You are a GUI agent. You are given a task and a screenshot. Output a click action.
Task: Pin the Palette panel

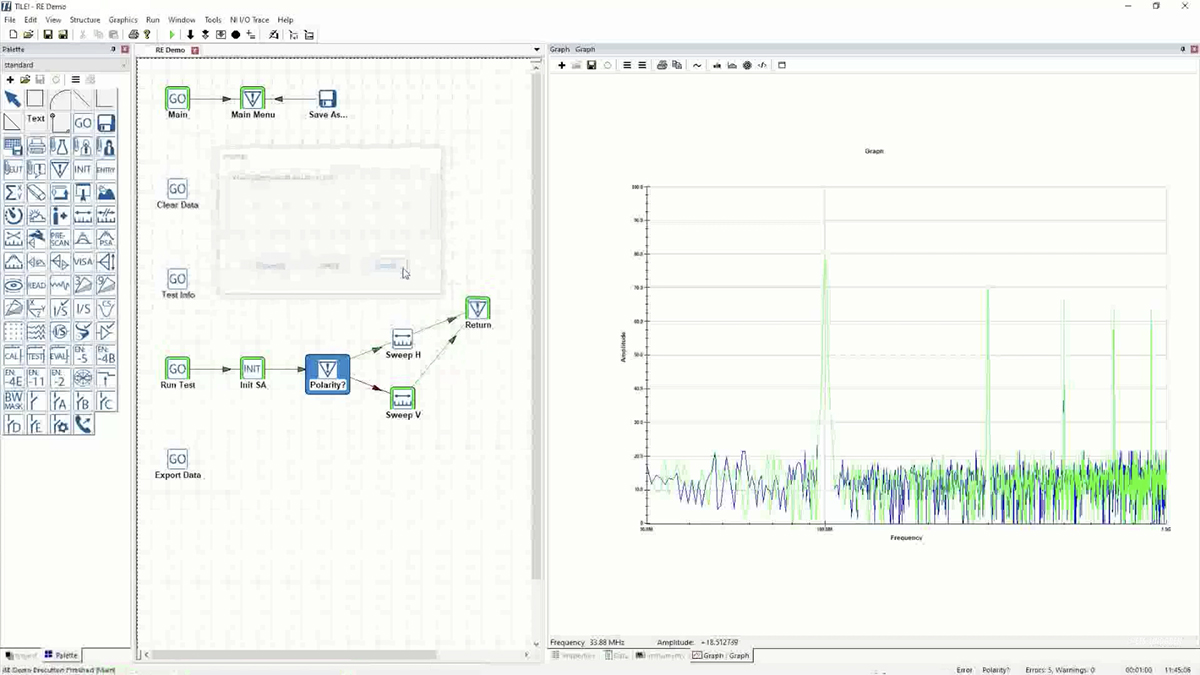tap(113, 48)
